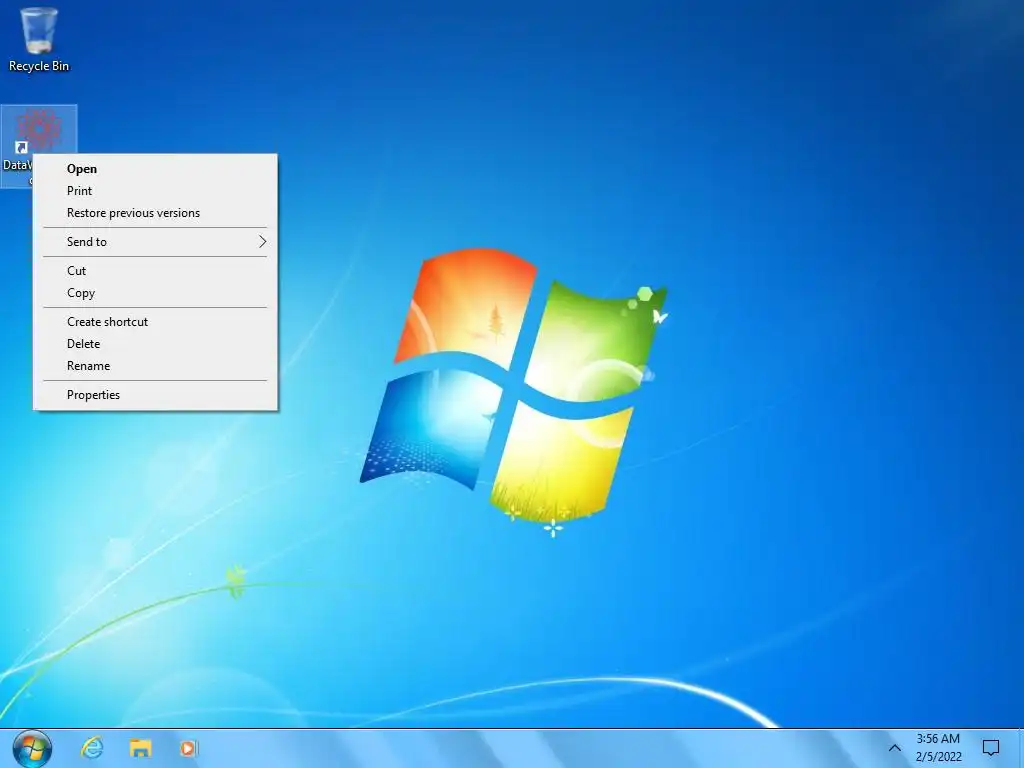This screenshot has width=1024, height=768.
Task: Select Create shortcut in the menu
Action: point(155,321)
